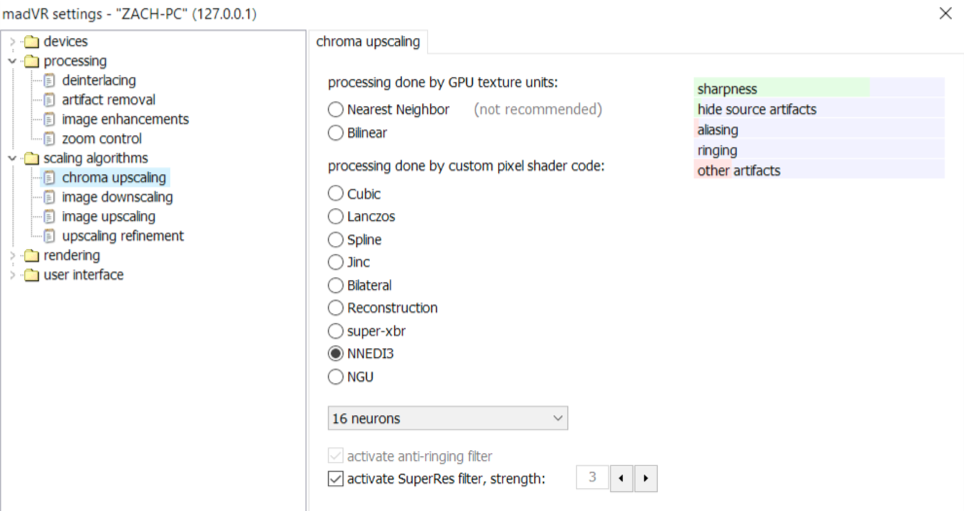Click the upscaling refinement page icon
The width and height of the screenshot is (965, 511).
click(x=50, y=237)
